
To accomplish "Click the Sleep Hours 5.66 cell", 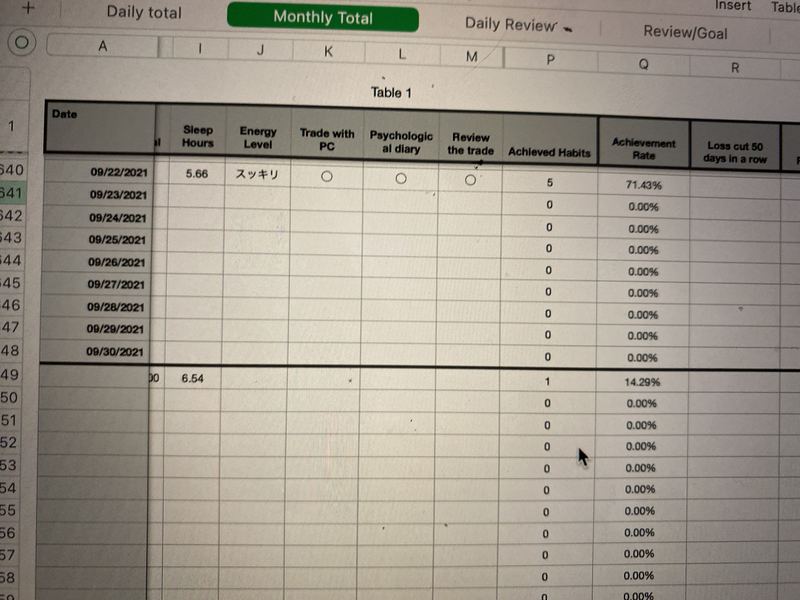I will tap(197, 174).
